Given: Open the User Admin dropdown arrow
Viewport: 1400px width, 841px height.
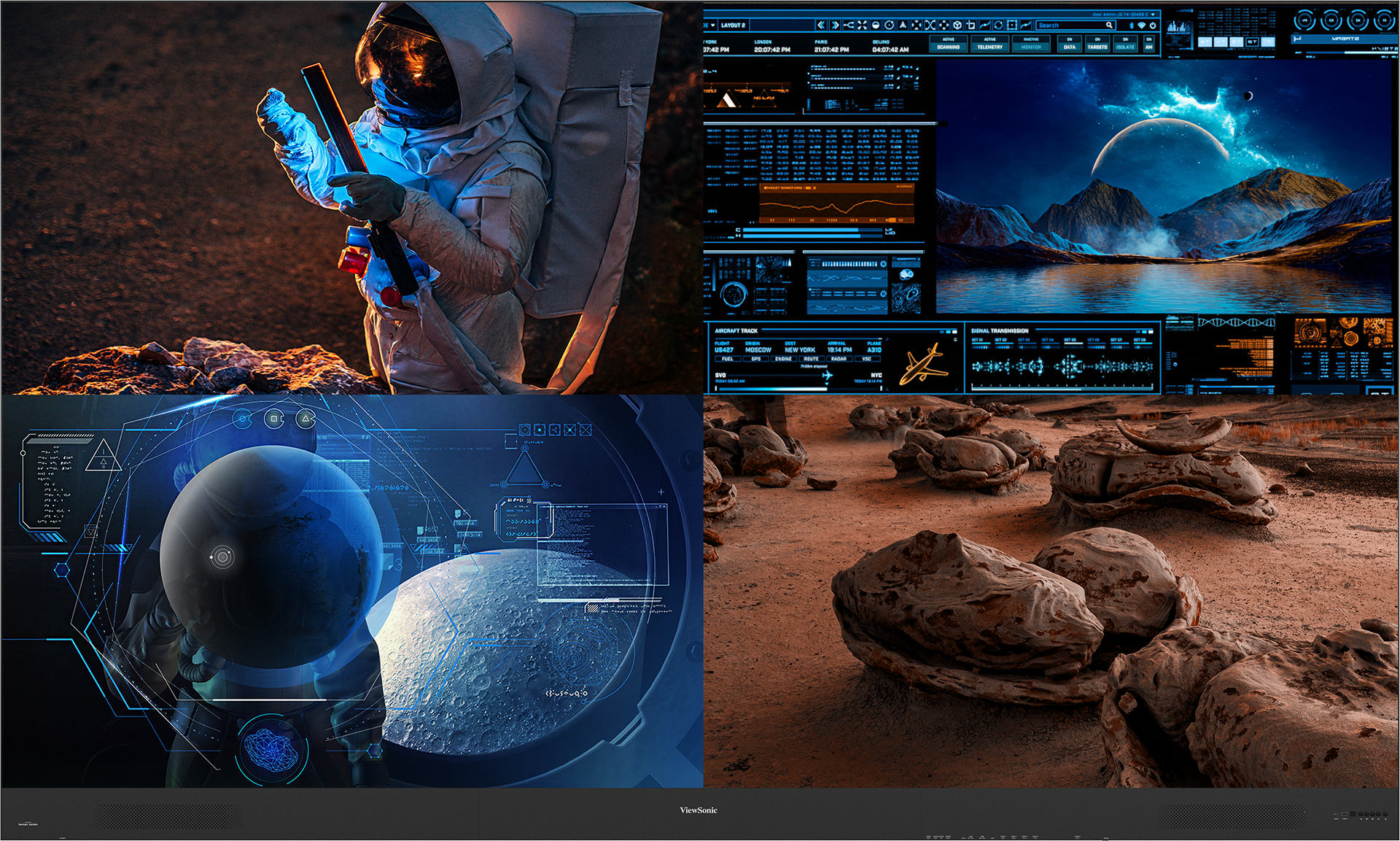Looking at the screenshot, I should (x=1153, y=15).
